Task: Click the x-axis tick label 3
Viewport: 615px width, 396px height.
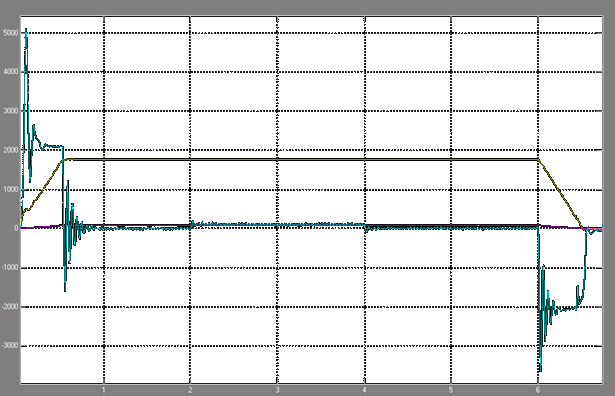Action: (x=277, y=390)
